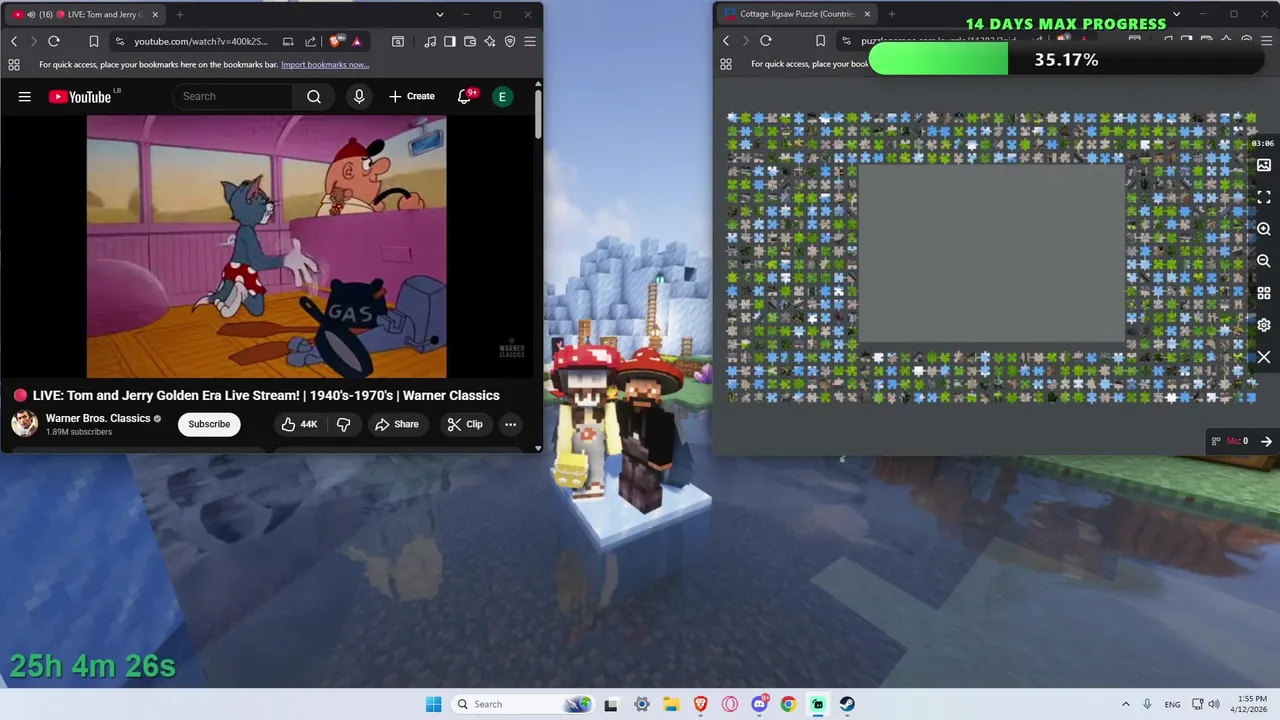Open the green E account avatar
This screenshot has width=1280, height=720.
coord(502,96)
